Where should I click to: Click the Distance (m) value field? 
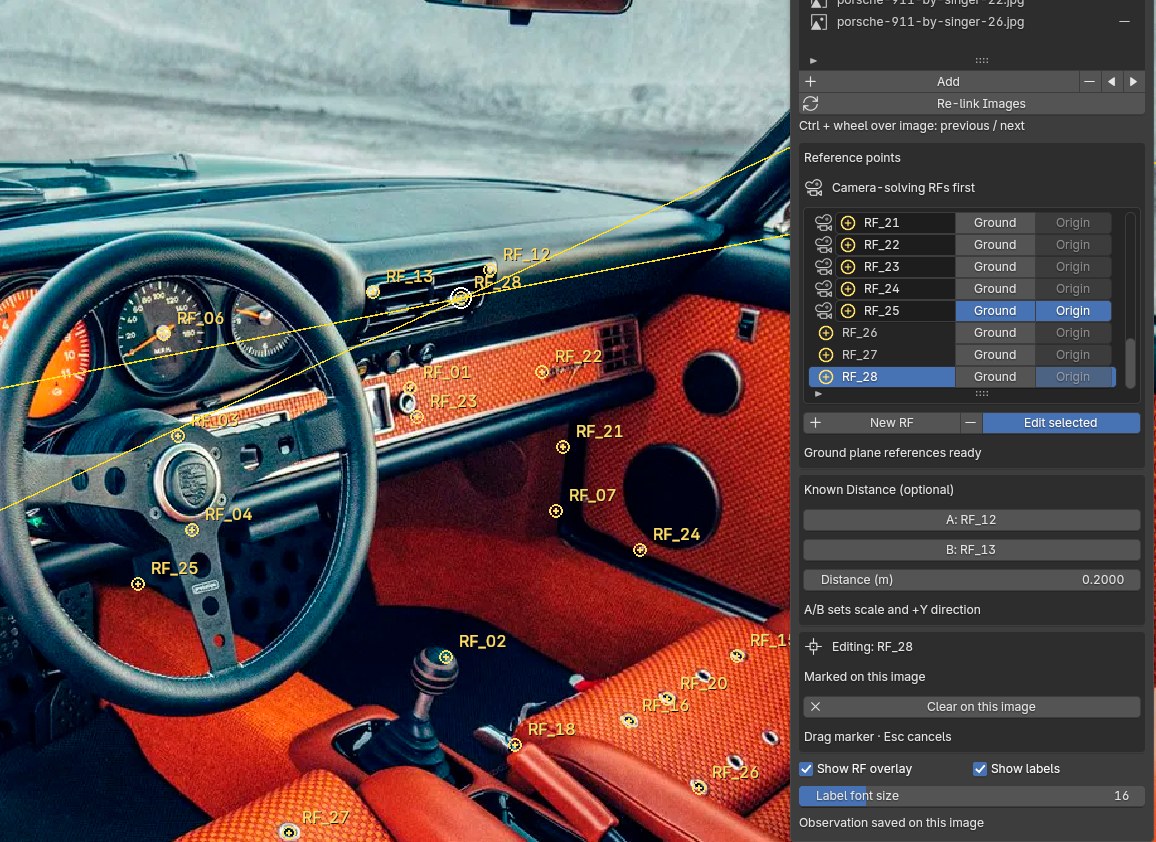point(972,580)
